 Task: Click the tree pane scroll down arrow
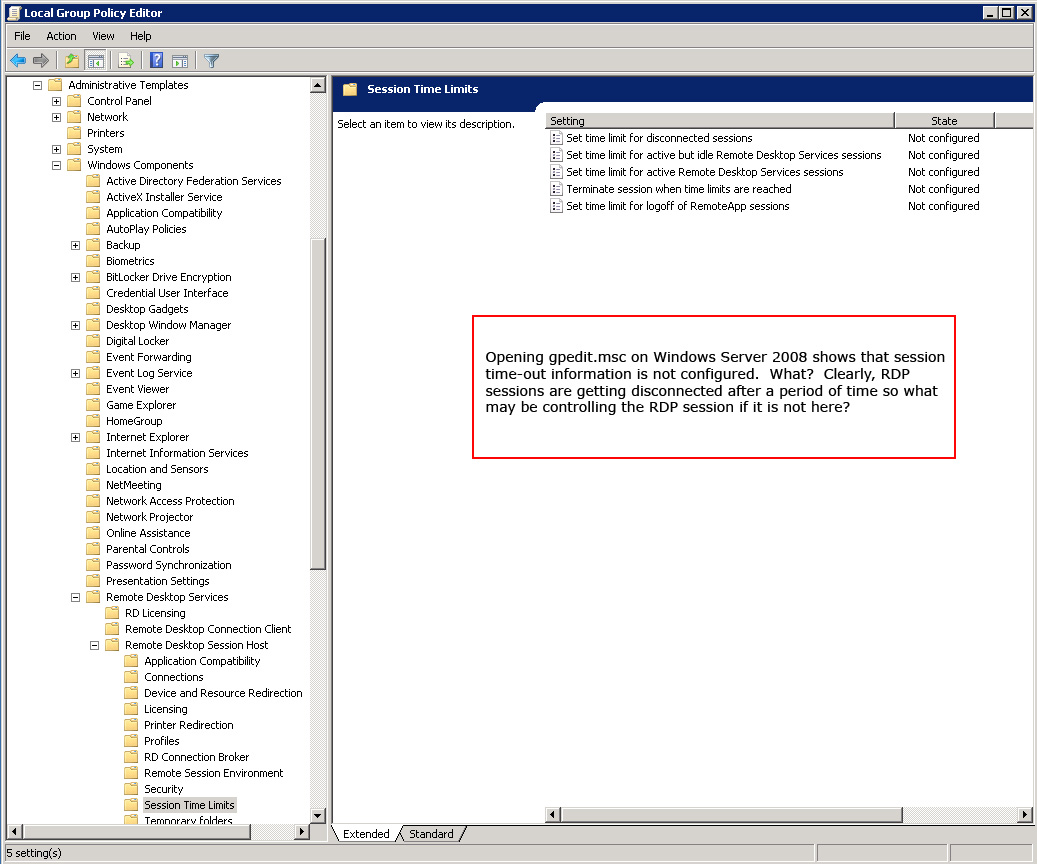(x=317, y=816)
